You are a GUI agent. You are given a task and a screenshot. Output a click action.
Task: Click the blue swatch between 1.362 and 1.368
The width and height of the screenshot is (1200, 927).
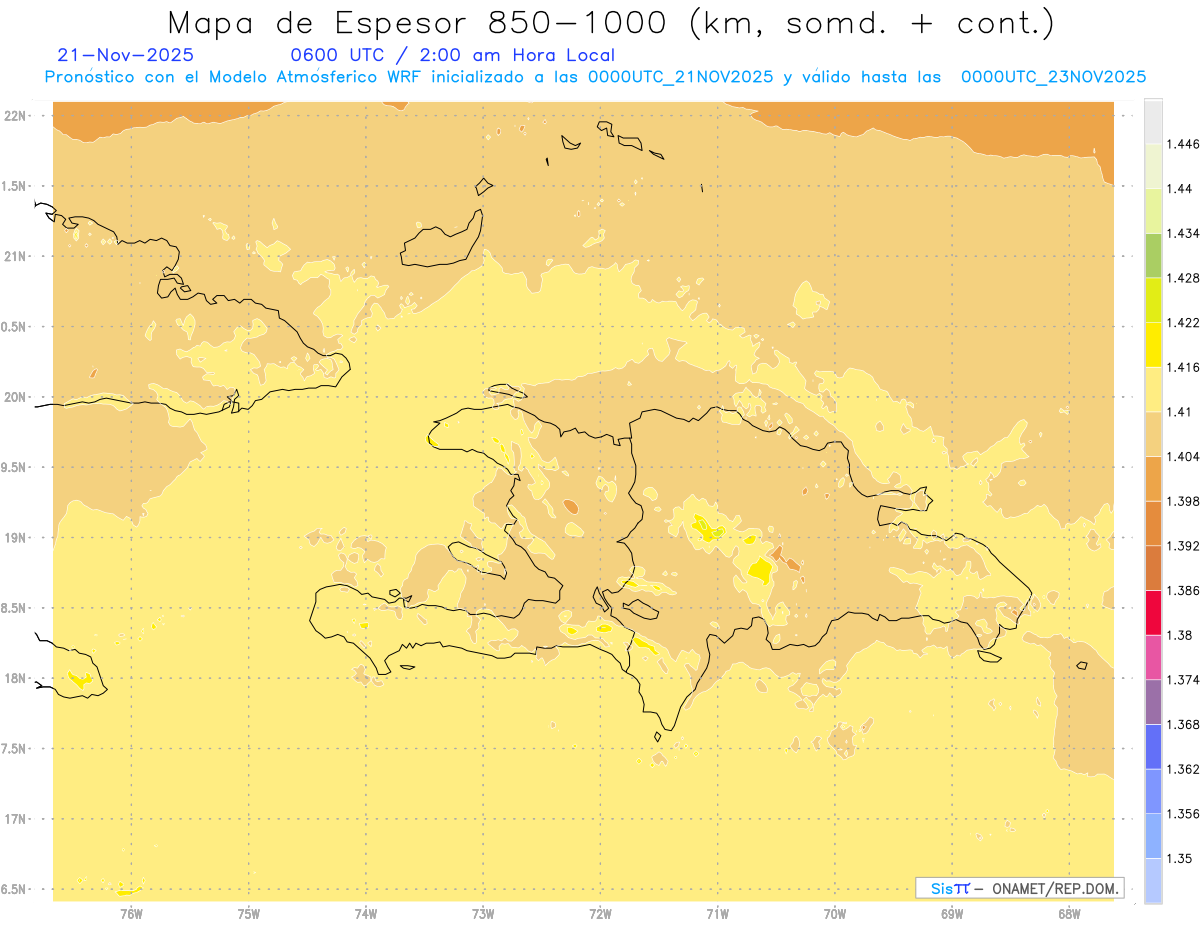coord(1153,747)
